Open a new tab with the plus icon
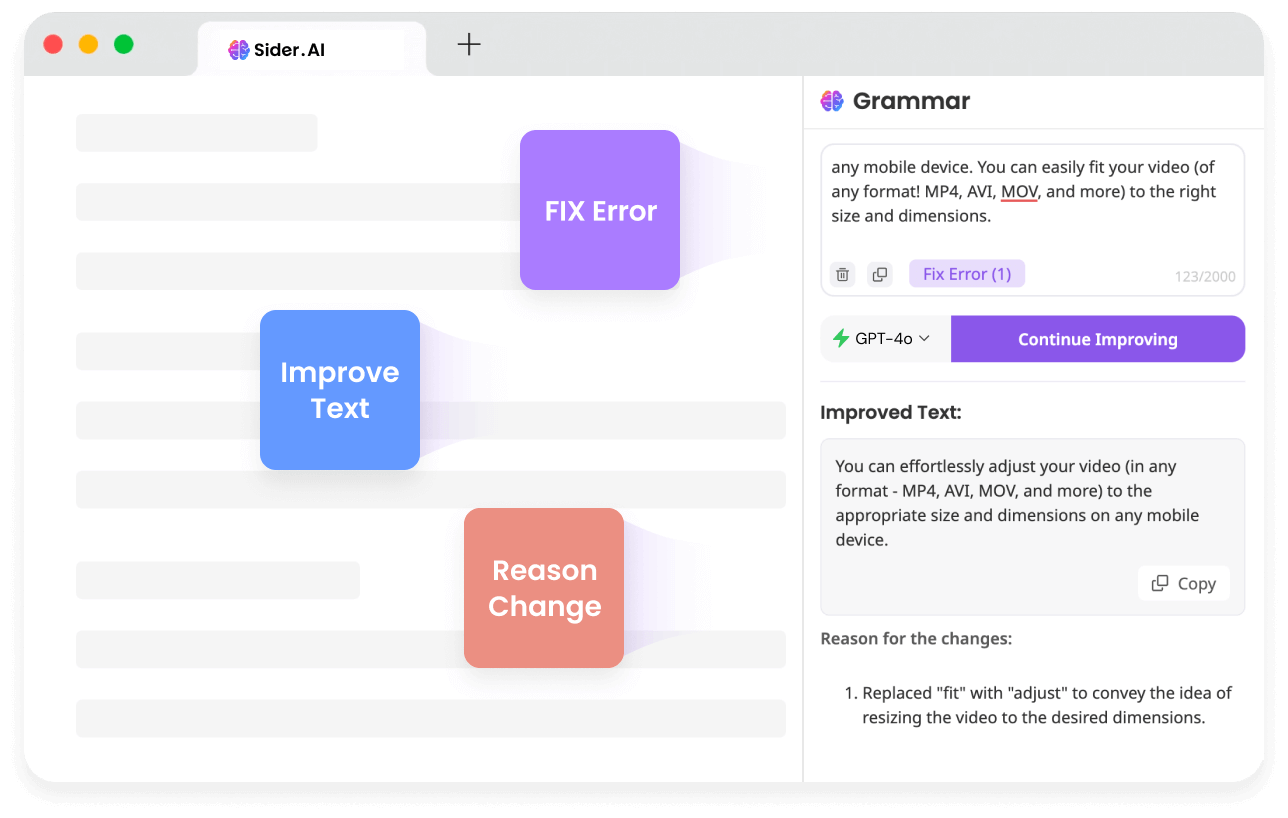The width and height of the screenshot is (1288, 818). (x=469, y=44)
